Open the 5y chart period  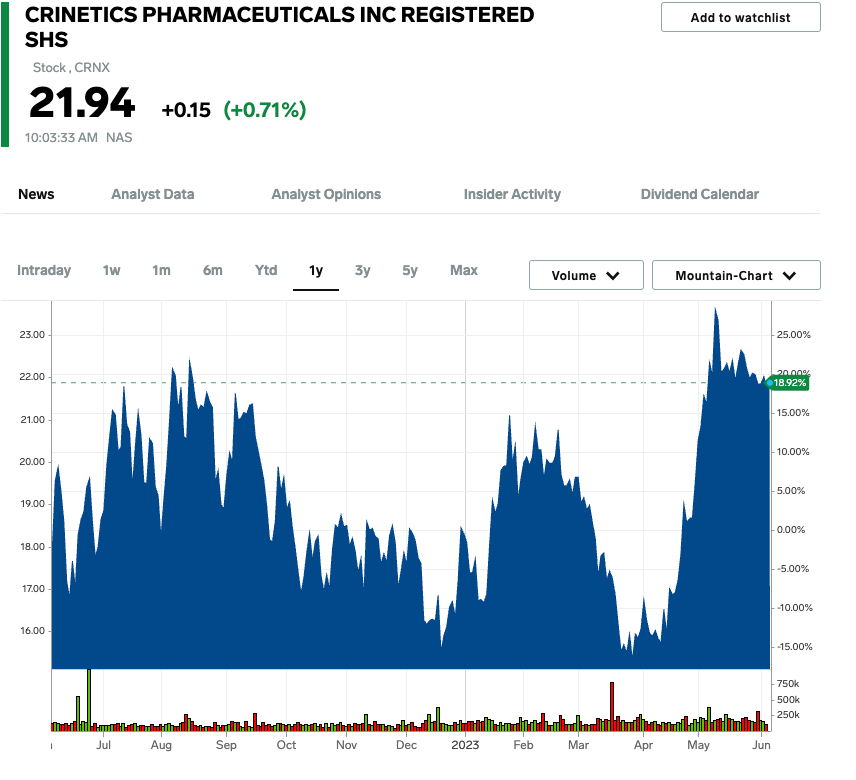(x=410, y=270)
